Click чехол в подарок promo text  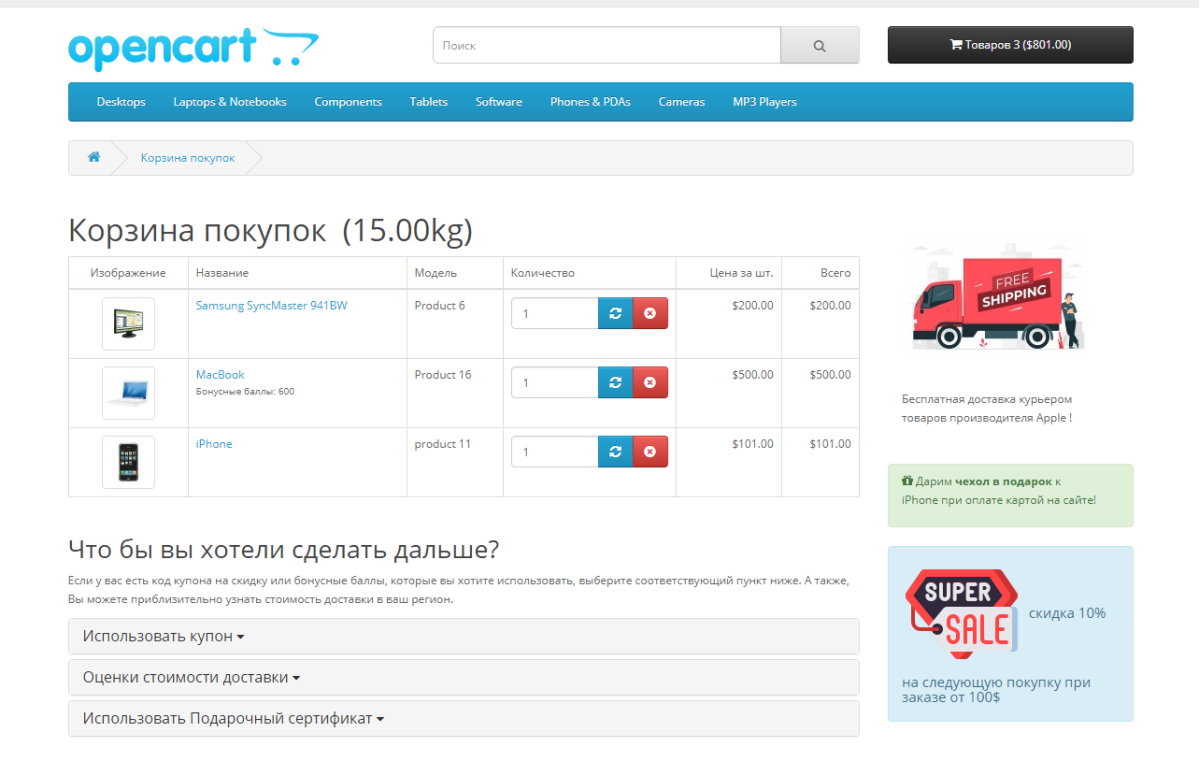point(1003,481)
